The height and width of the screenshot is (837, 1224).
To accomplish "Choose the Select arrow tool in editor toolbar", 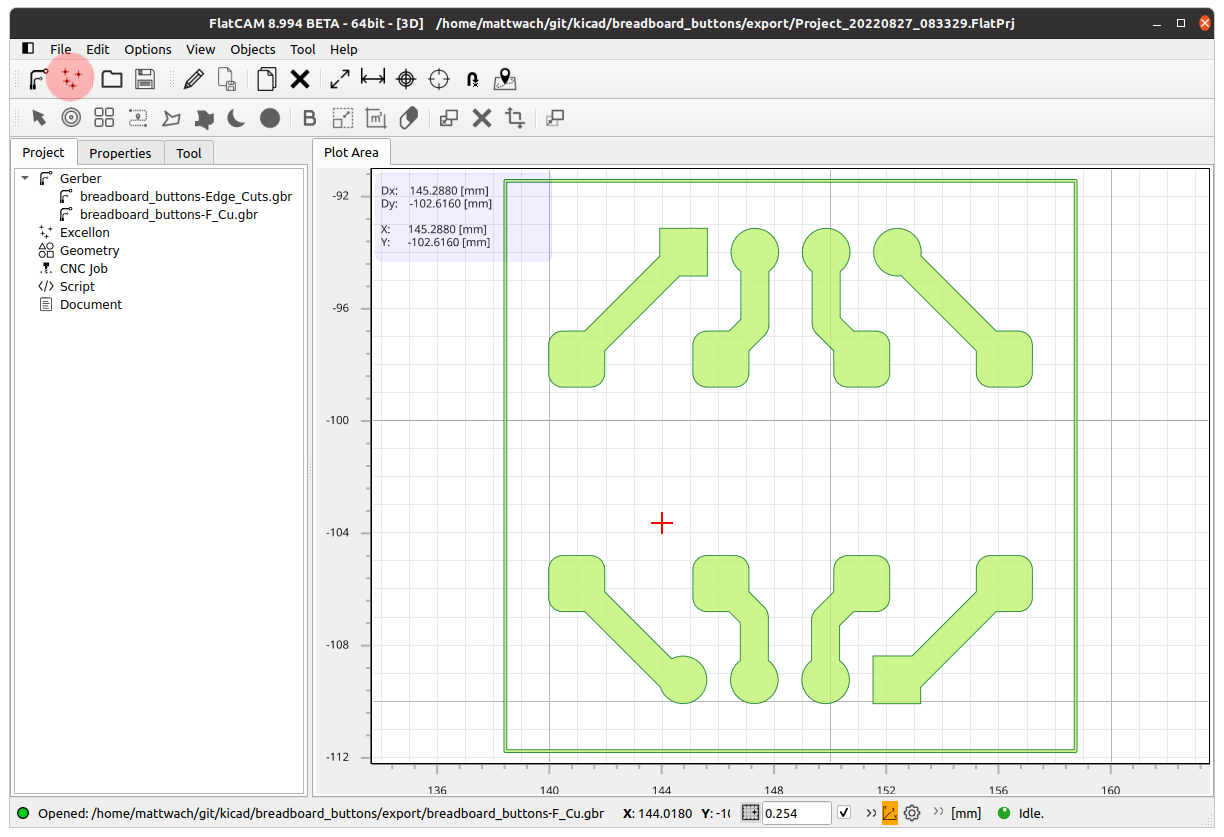I will (39, 118).
